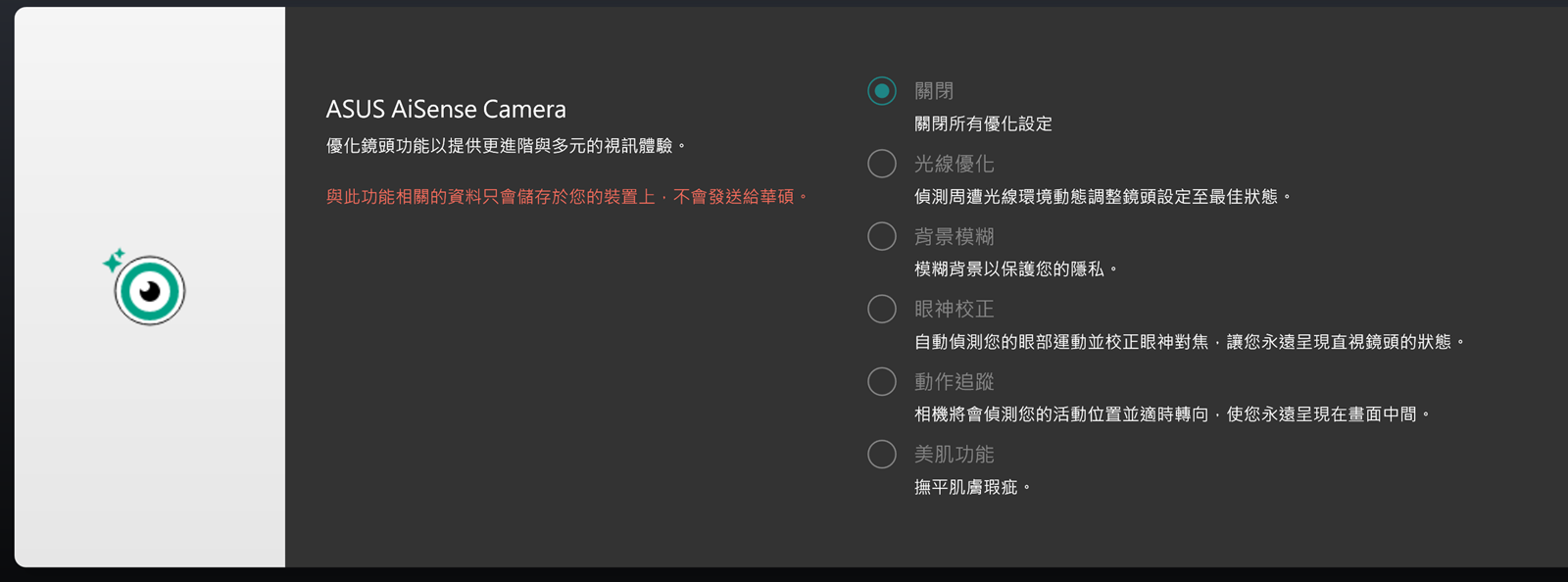Click the 偵測周遭光線環境 description text
This screenshot has height=582, width=1568.
pyautogui.click(x=1102, y=197)
